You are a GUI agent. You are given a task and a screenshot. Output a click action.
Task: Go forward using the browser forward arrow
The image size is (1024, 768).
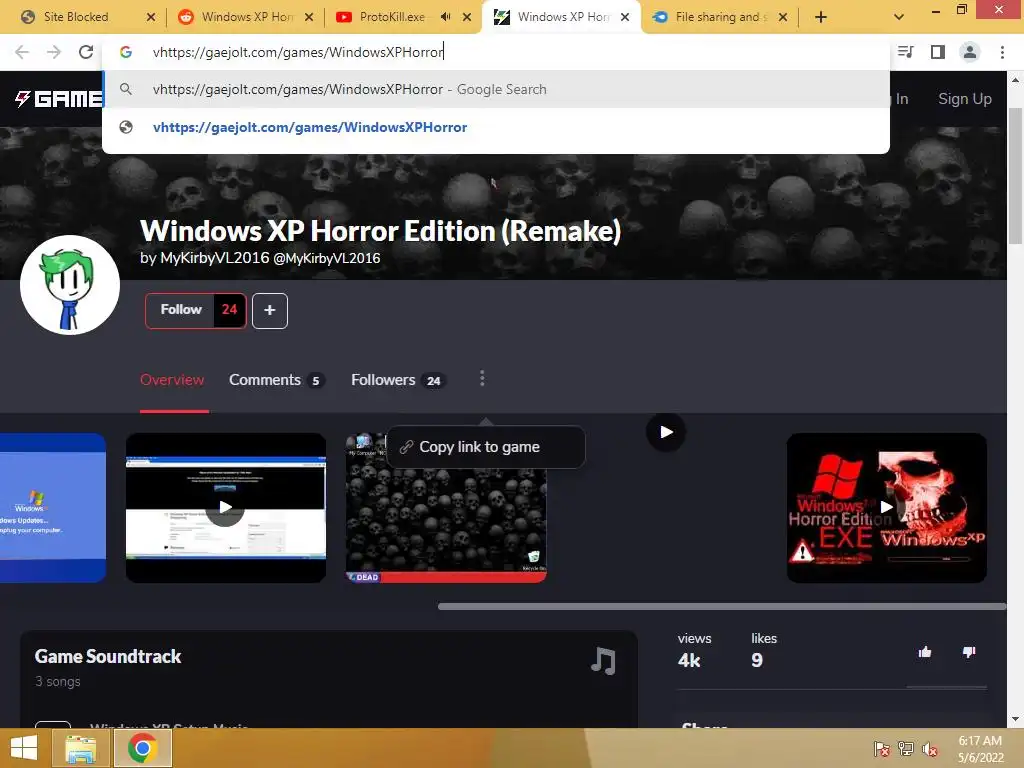54,52
